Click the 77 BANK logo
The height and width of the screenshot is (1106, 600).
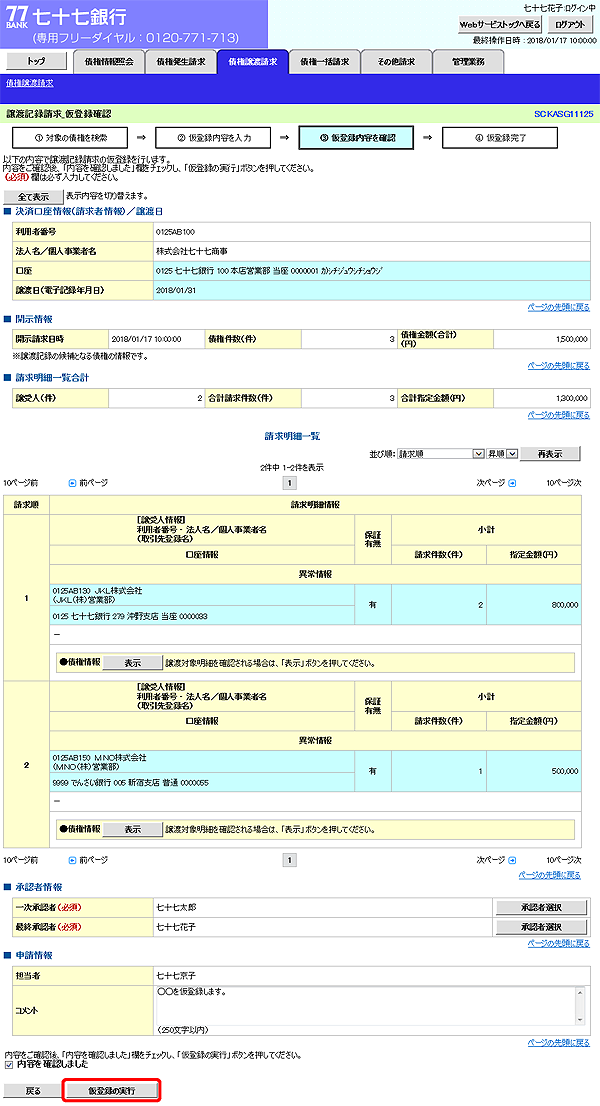18,17
